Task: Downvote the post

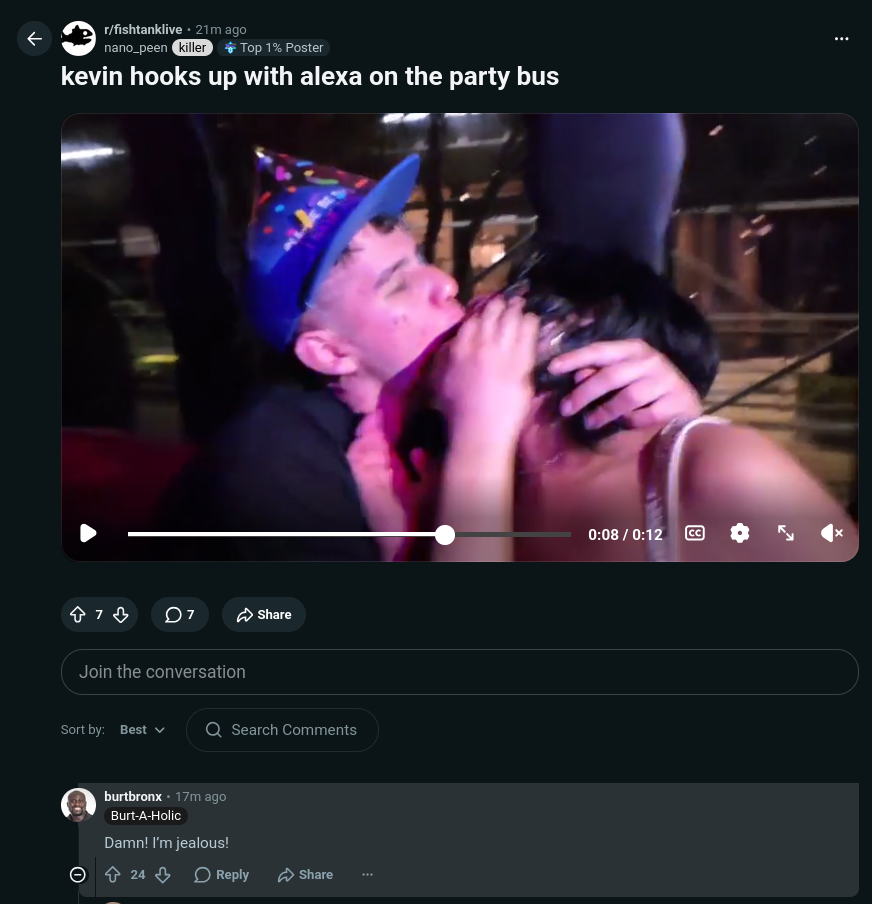Action: click(x=121, y=615)
